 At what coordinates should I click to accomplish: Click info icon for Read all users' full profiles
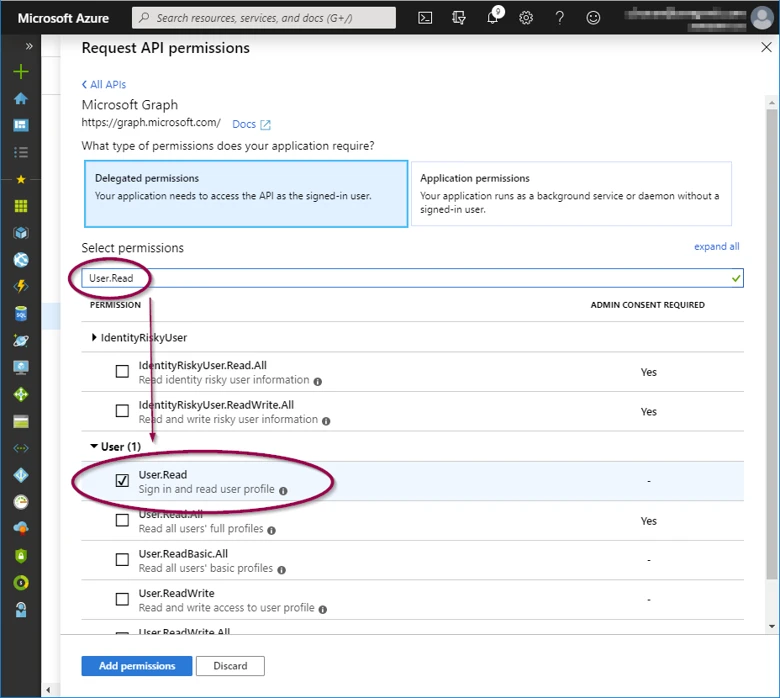pyautogui.click(x=271, y=530)
